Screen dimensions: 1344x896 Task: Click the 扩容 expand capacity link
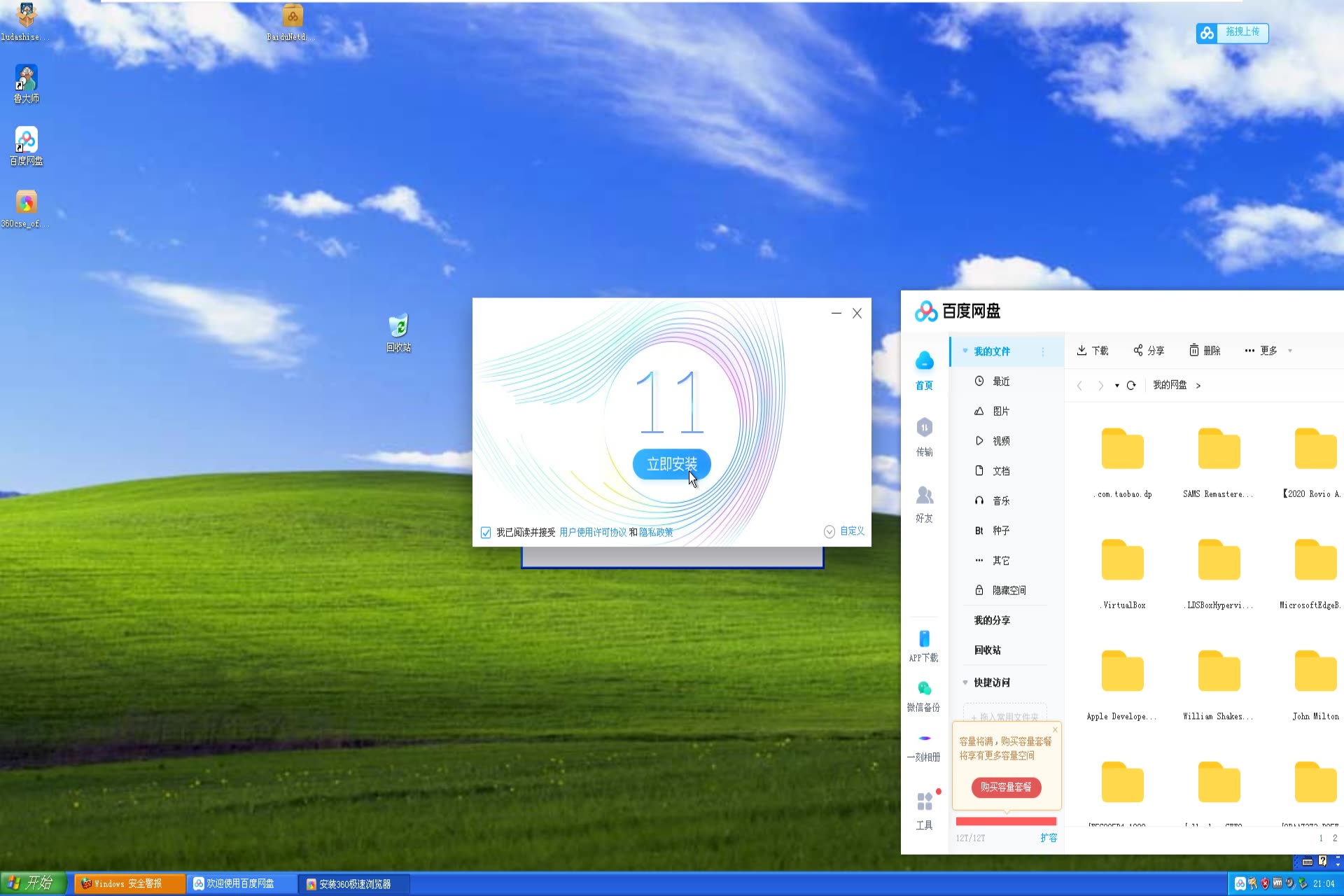click(x=1049, y=838)
